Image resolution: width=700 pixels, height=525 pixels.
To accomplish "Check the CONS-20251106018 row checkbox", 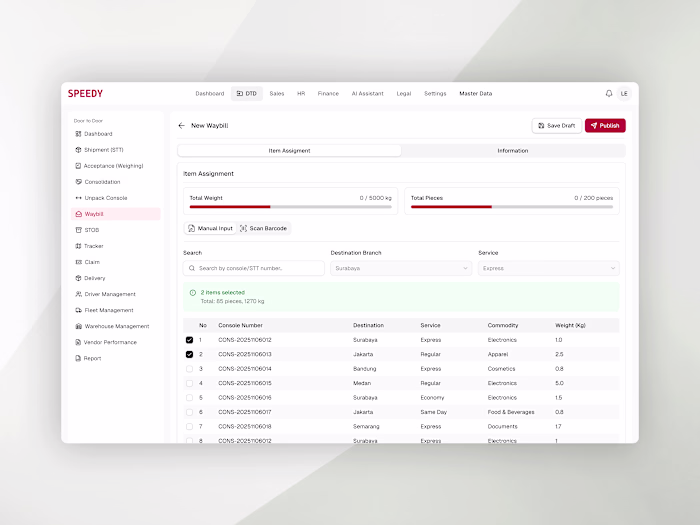I will [189, 427].
